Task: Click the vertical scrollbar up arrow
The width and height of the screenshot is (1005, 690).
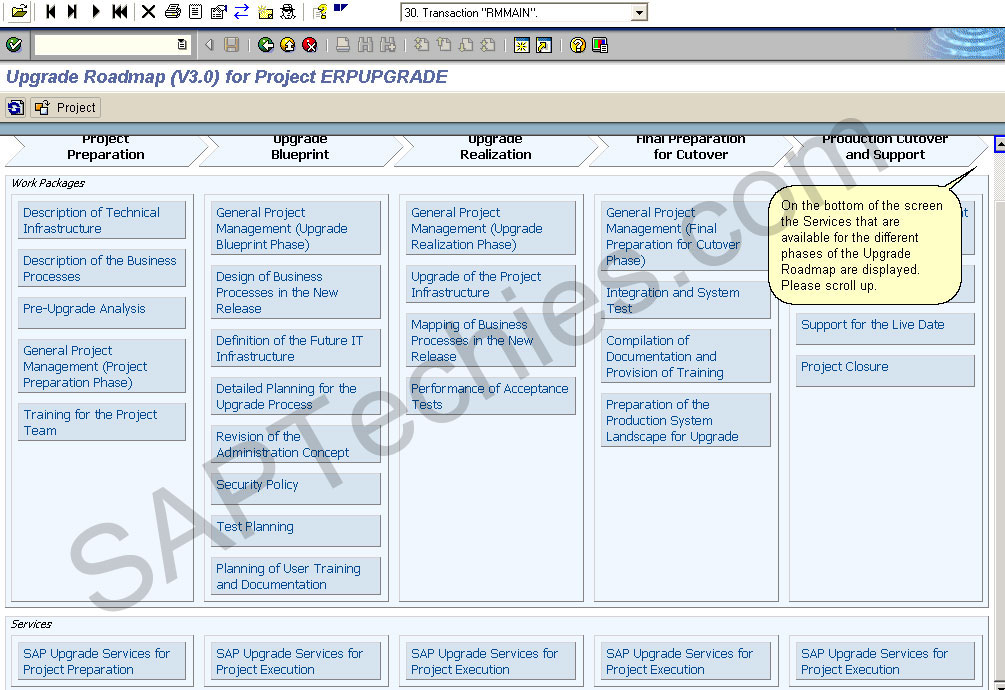Action: pos(999,144)
